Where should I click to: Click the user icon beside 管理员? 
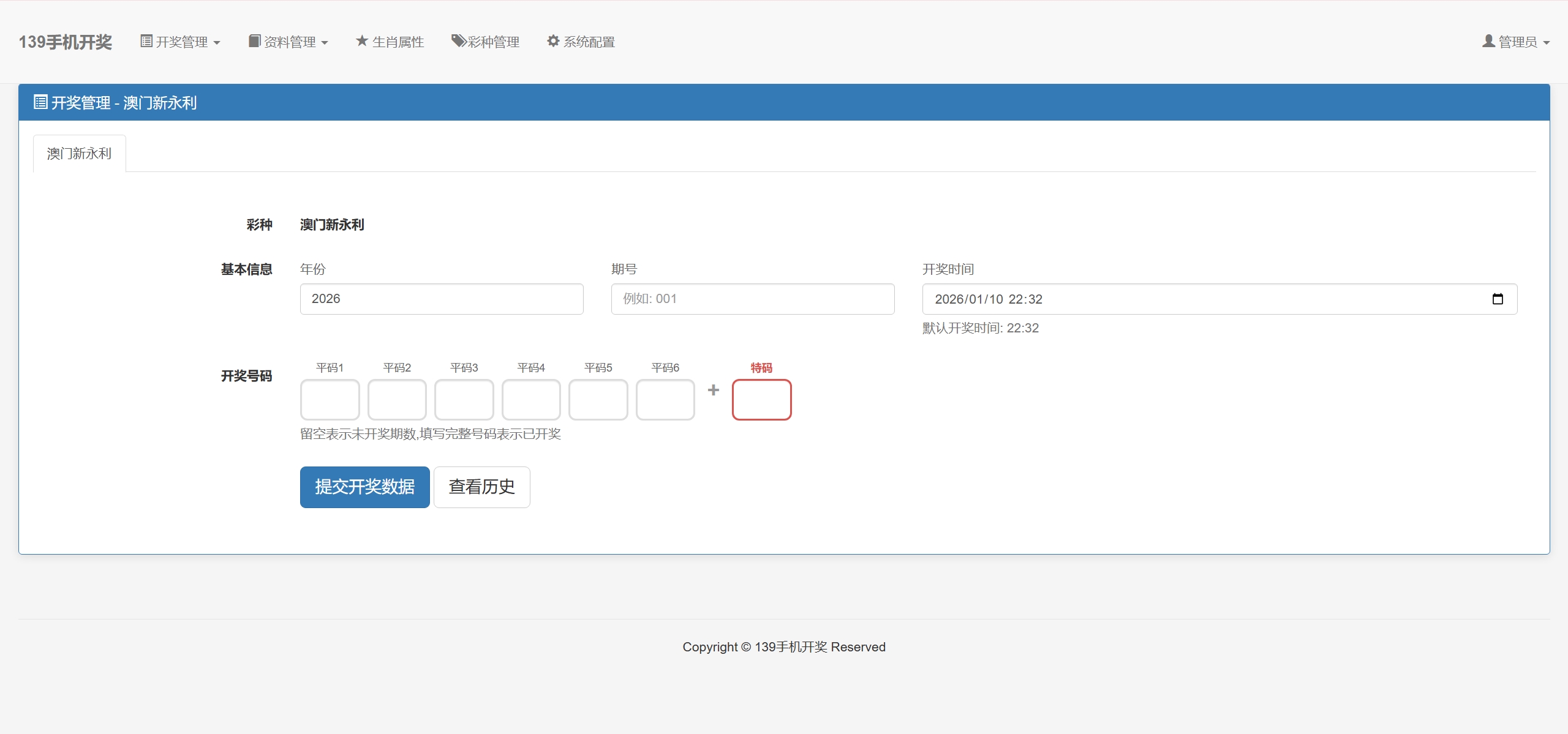(x=1488, y=41)
